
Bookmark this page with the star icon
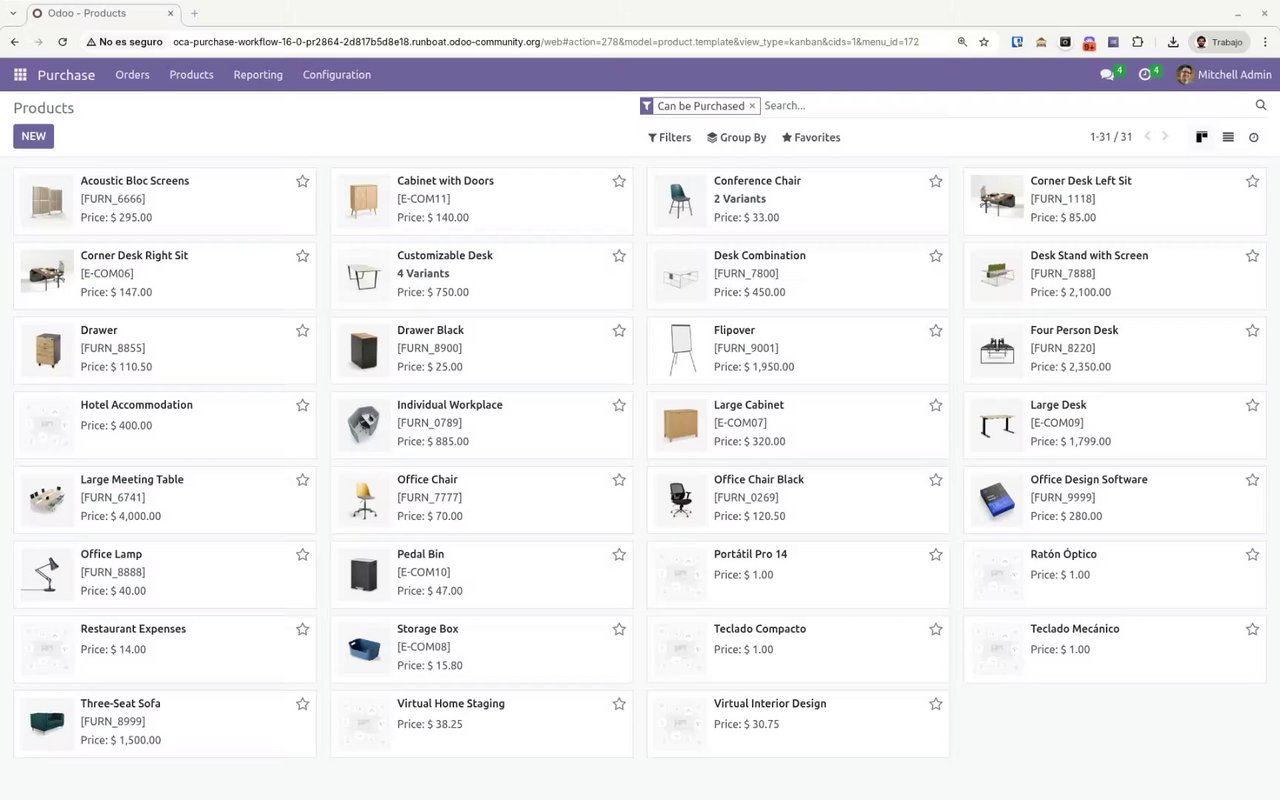(x=984, y=42)
